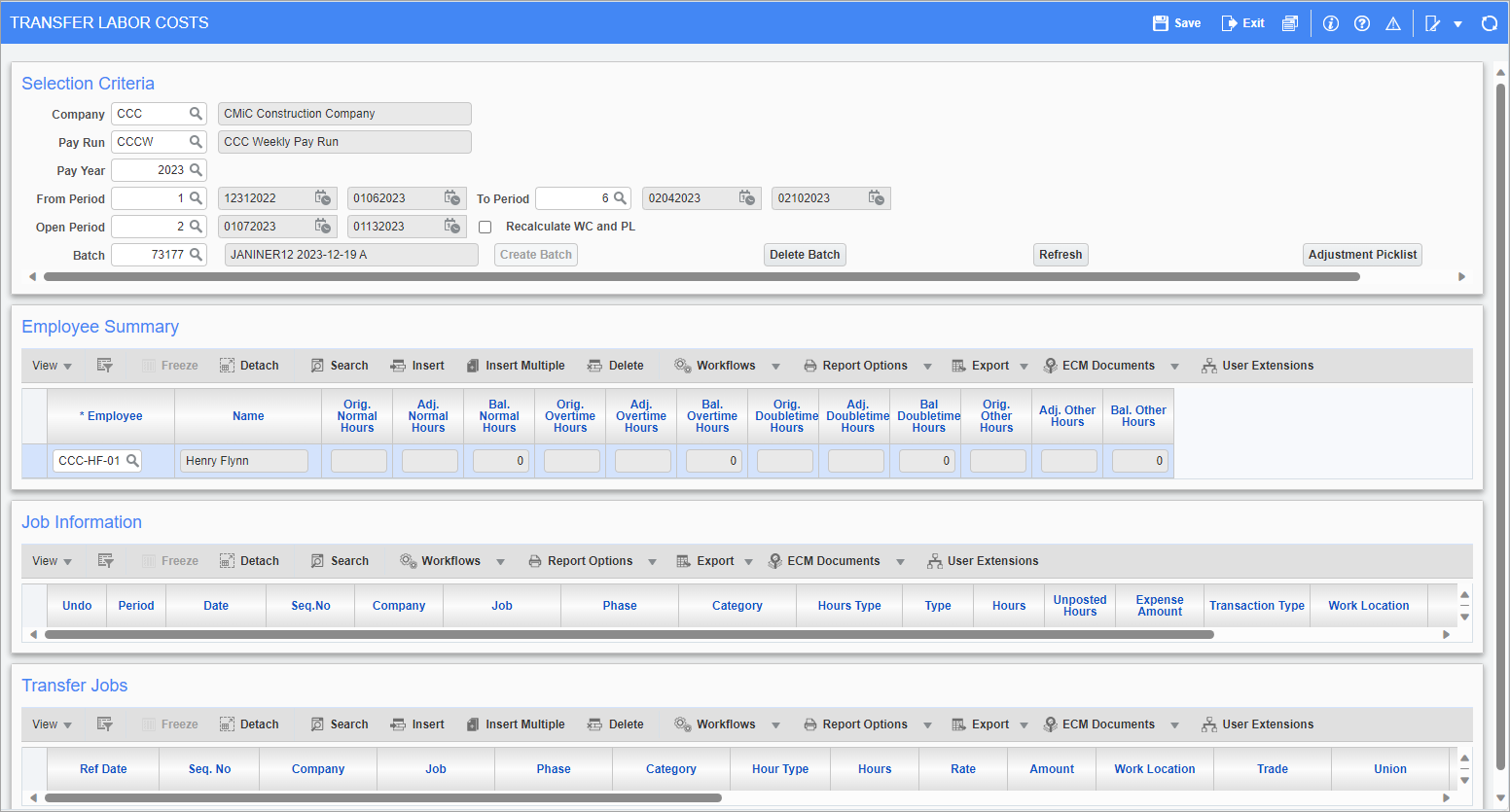Click the lookup icon next to Batch field

[196, 255]
